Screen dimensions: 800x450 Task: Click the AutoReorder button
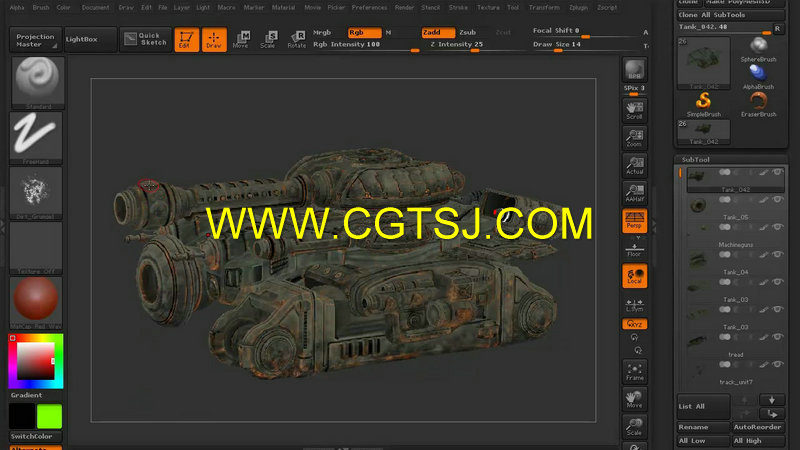[x=758, y=427]
